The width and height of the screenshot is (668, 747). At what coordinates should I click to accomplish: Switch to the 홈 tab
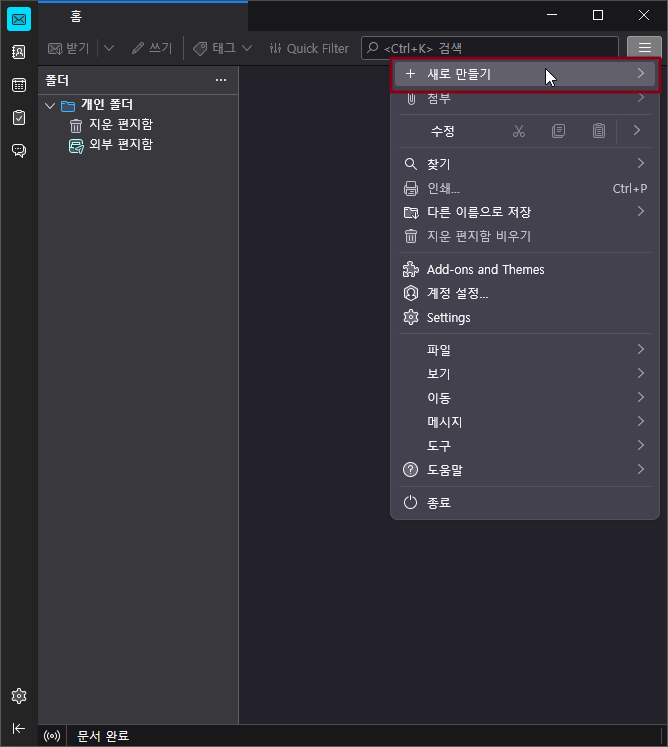143,17
